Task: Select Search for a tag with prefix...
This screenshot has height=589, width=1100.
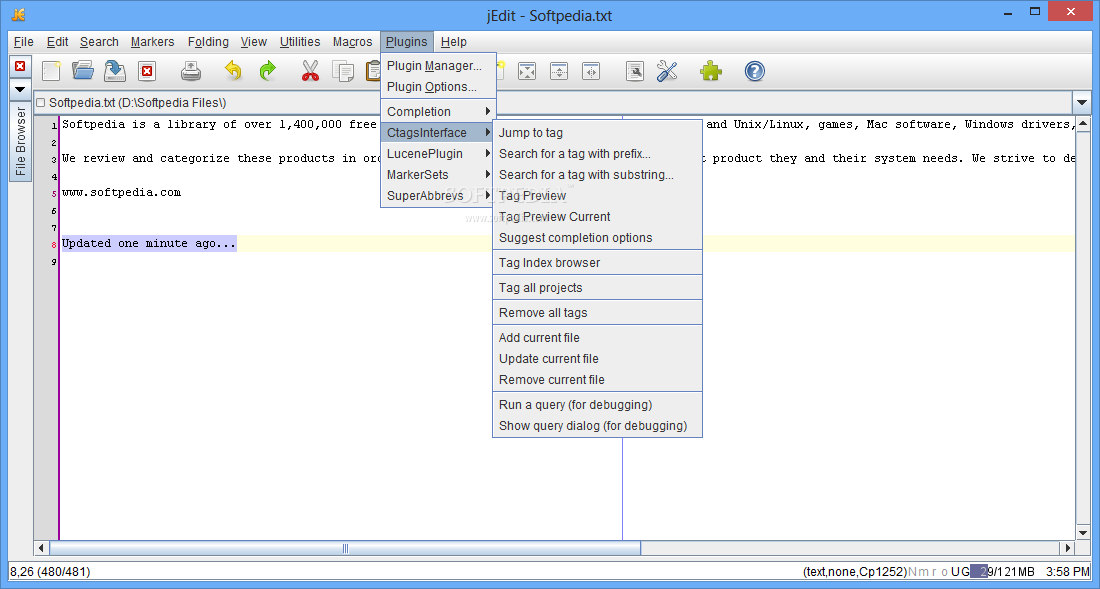Action: pos(597,154)
